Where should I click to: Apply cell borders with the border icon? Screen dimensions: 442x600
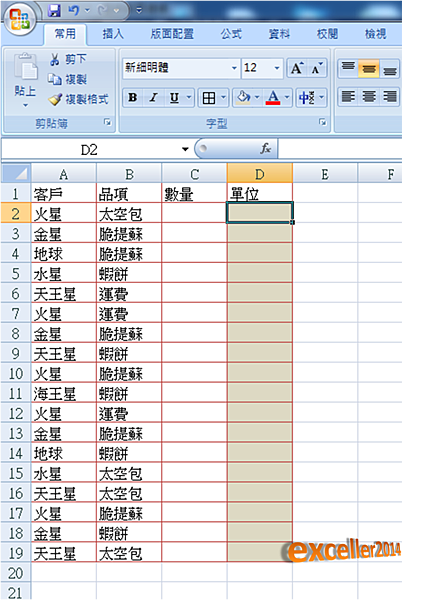(x=209, y=98)
